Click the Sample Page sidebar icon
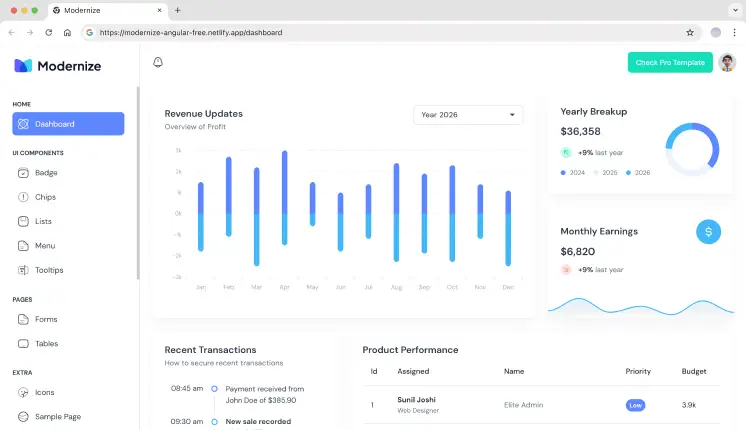This screenshot has height=430, width=746. point(23,417)
